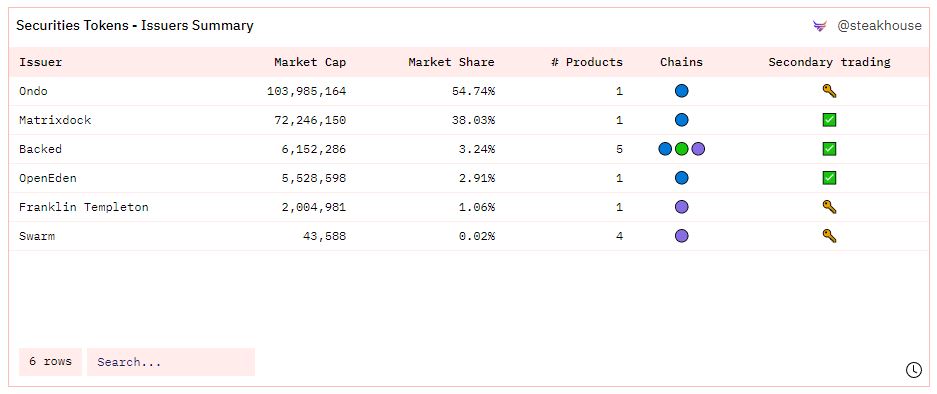Click the products count 1 for Matrixdock

point(619,120)
